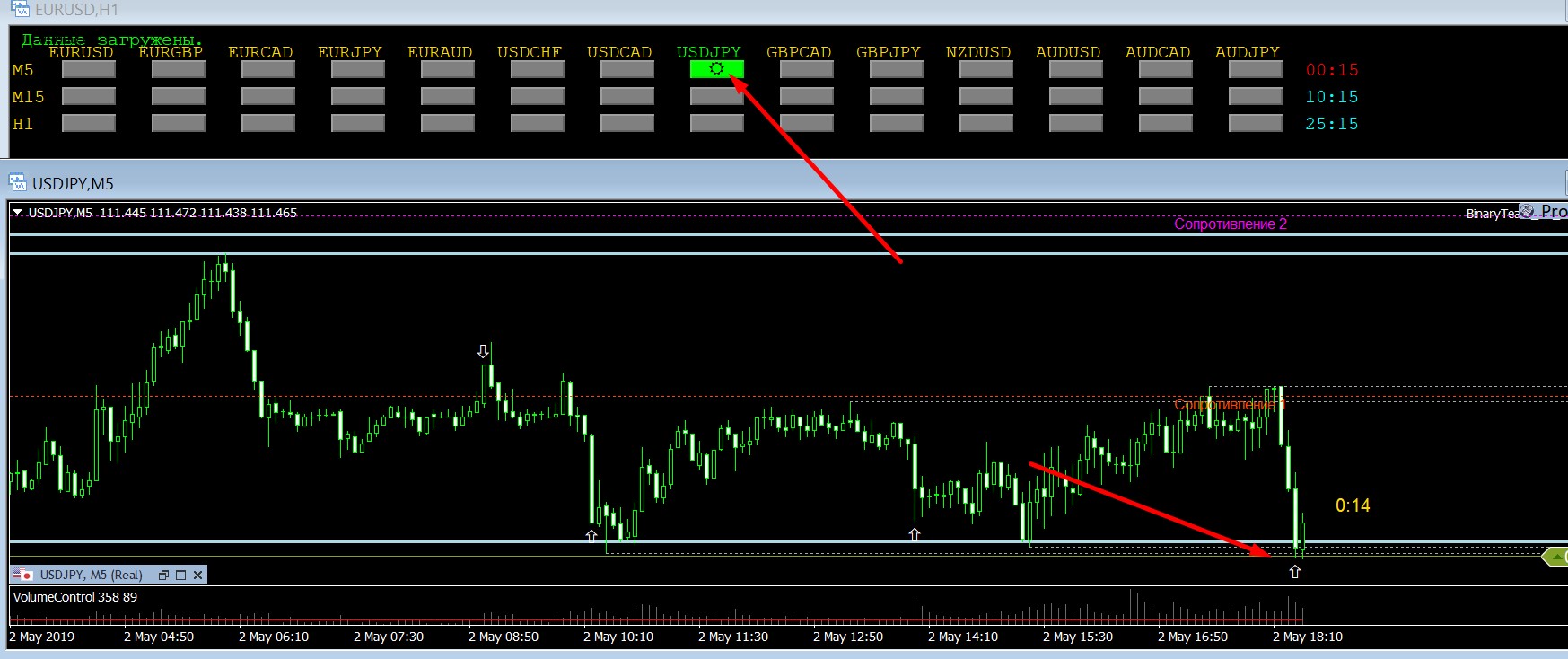Select the down-pointing signal arrow on the chart

(484, 351)
